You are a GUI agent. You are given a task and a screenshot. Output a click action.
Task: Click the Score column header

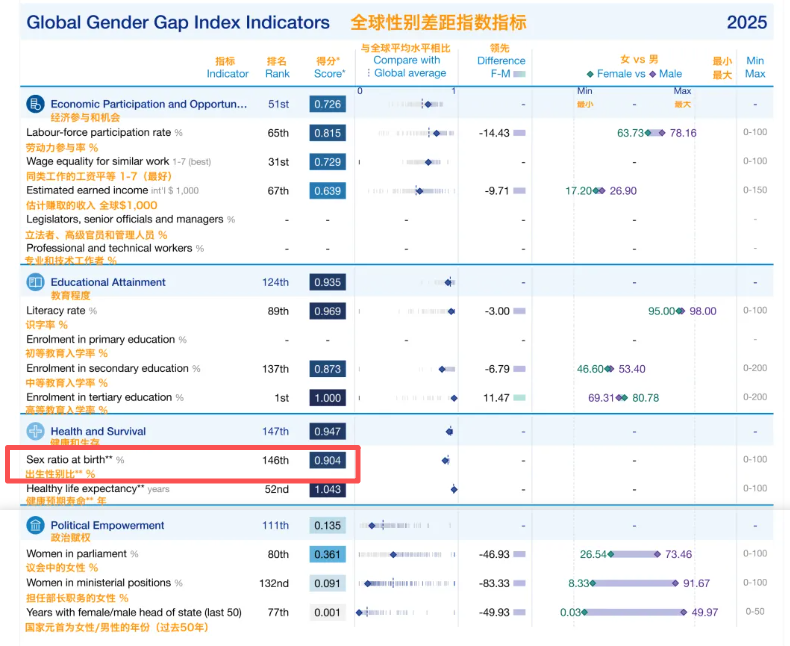coord(330,74)
